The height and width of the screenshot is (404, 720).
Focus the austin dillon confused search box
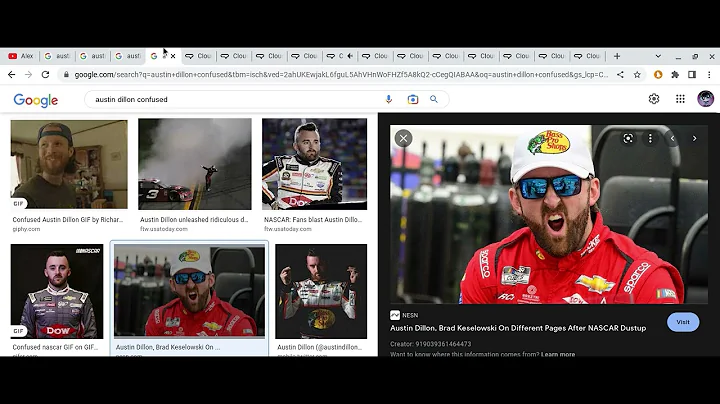pos(234,99)
